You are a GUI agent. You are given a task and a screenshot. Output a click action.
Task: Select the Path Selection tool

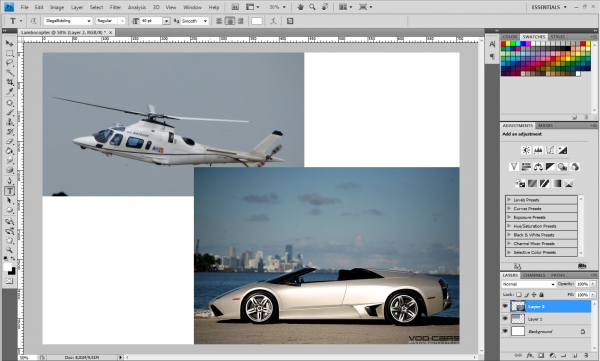tap(9, 201)
